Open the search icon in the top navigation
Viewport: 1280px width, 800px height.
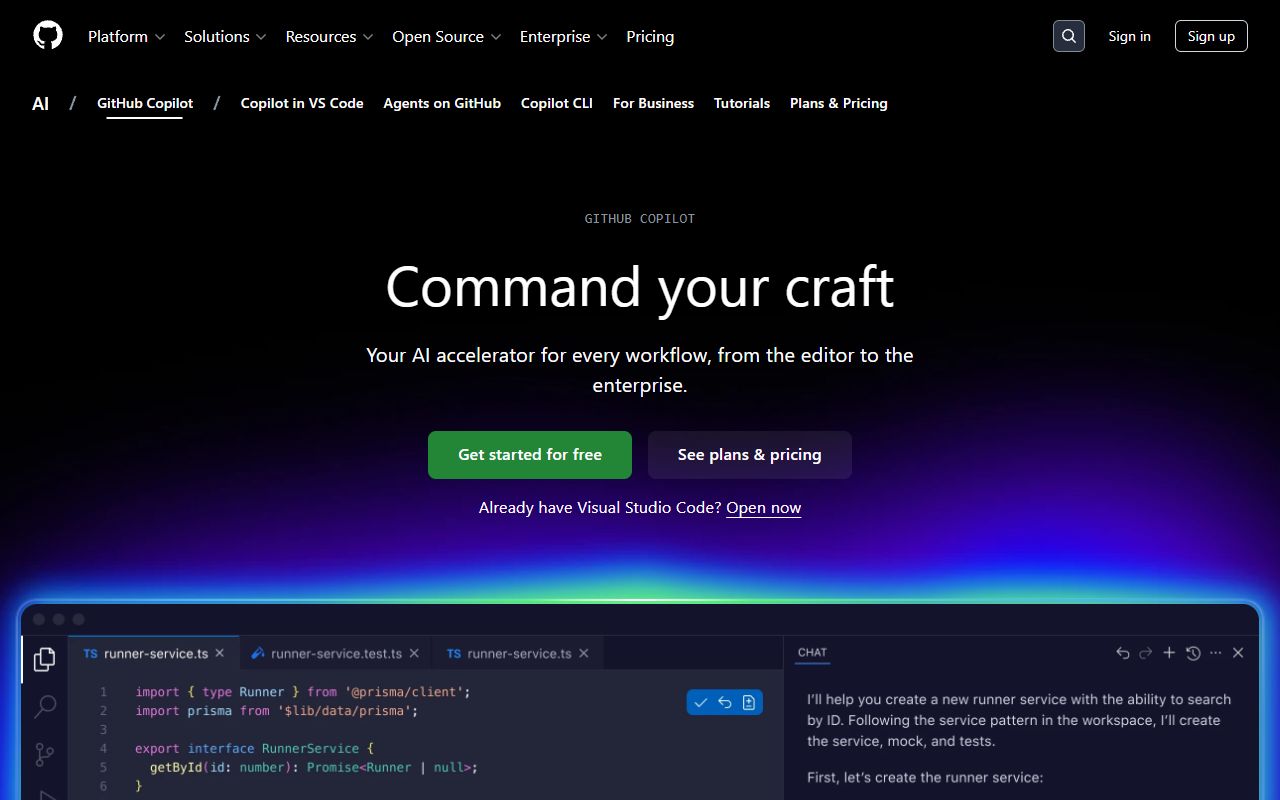tap(1068, 35)
